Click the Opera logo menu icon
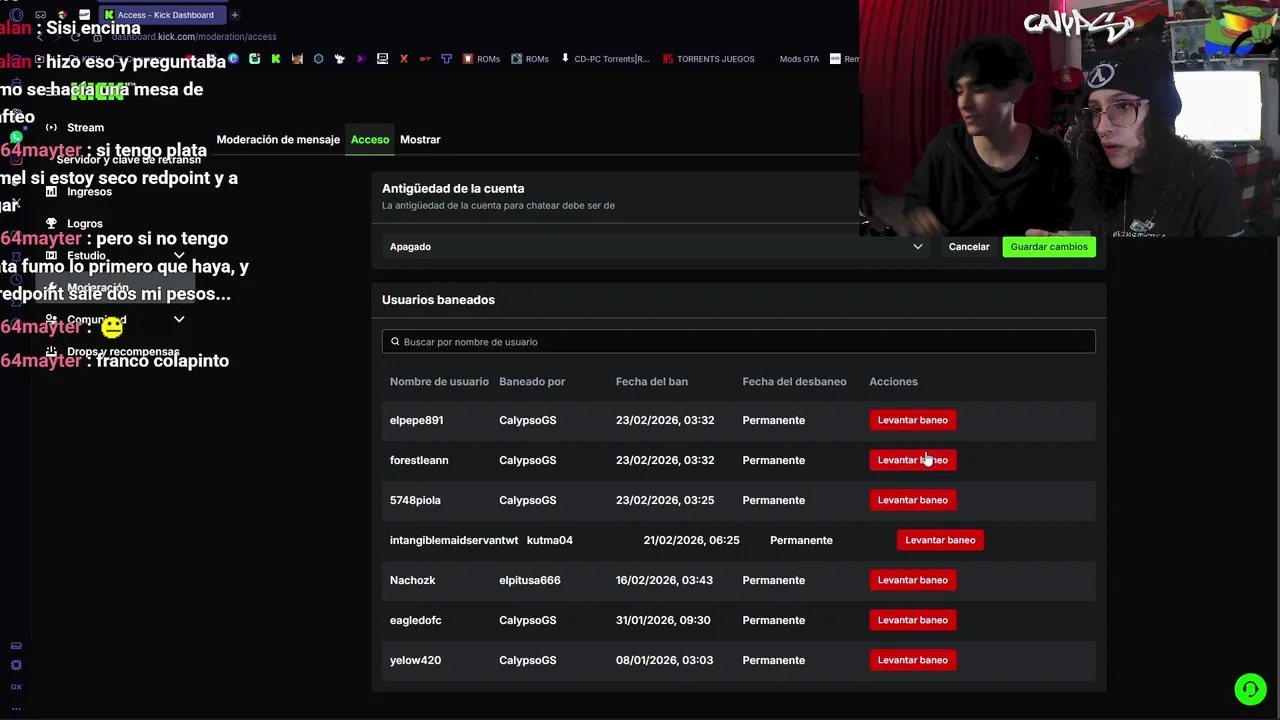 click(x=16, y=15)
